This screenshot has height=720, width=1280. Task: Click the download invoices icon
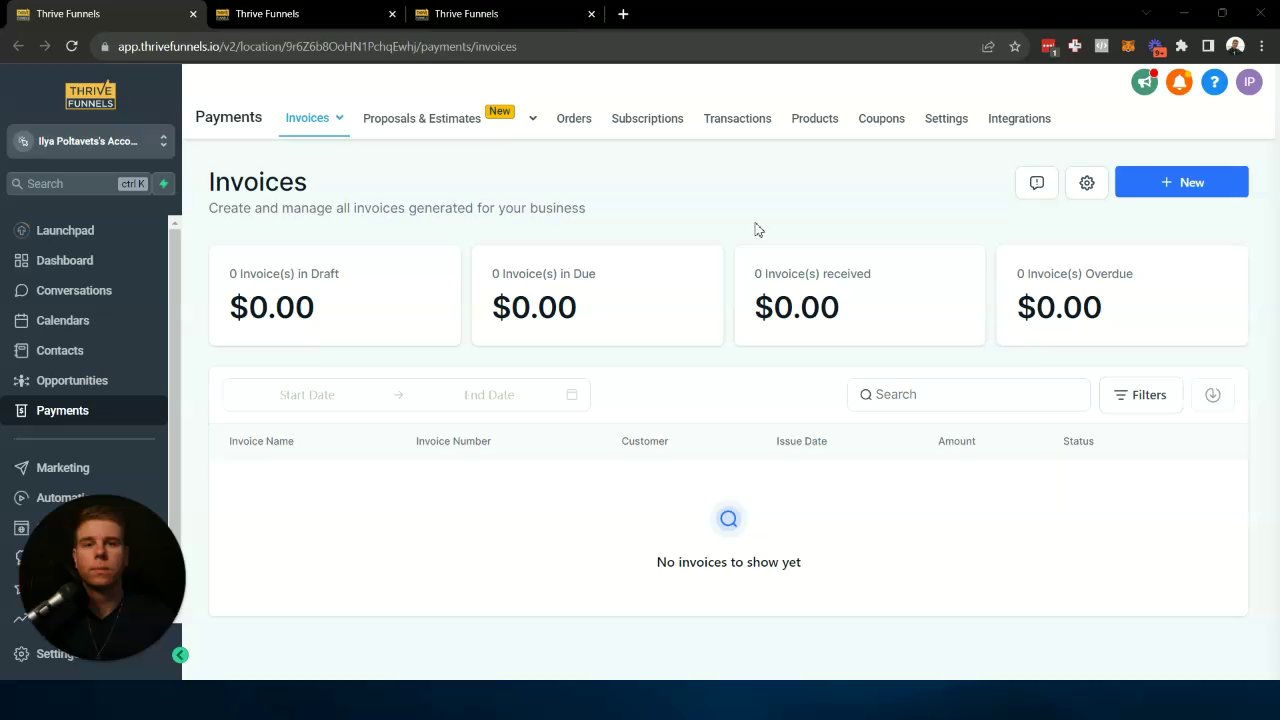(x=1213, y=395)
